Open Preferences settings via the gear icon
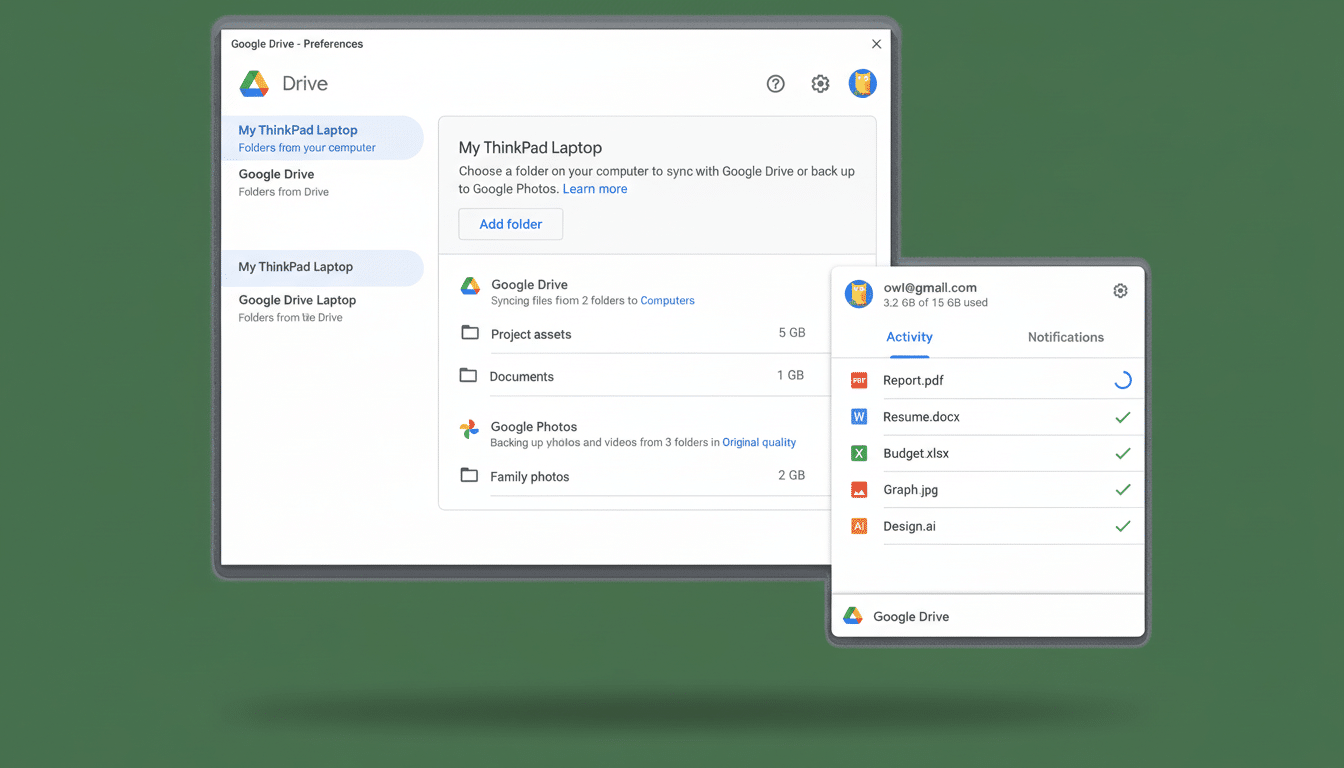The image size is (1344, 768). click(x=820, y=84)
